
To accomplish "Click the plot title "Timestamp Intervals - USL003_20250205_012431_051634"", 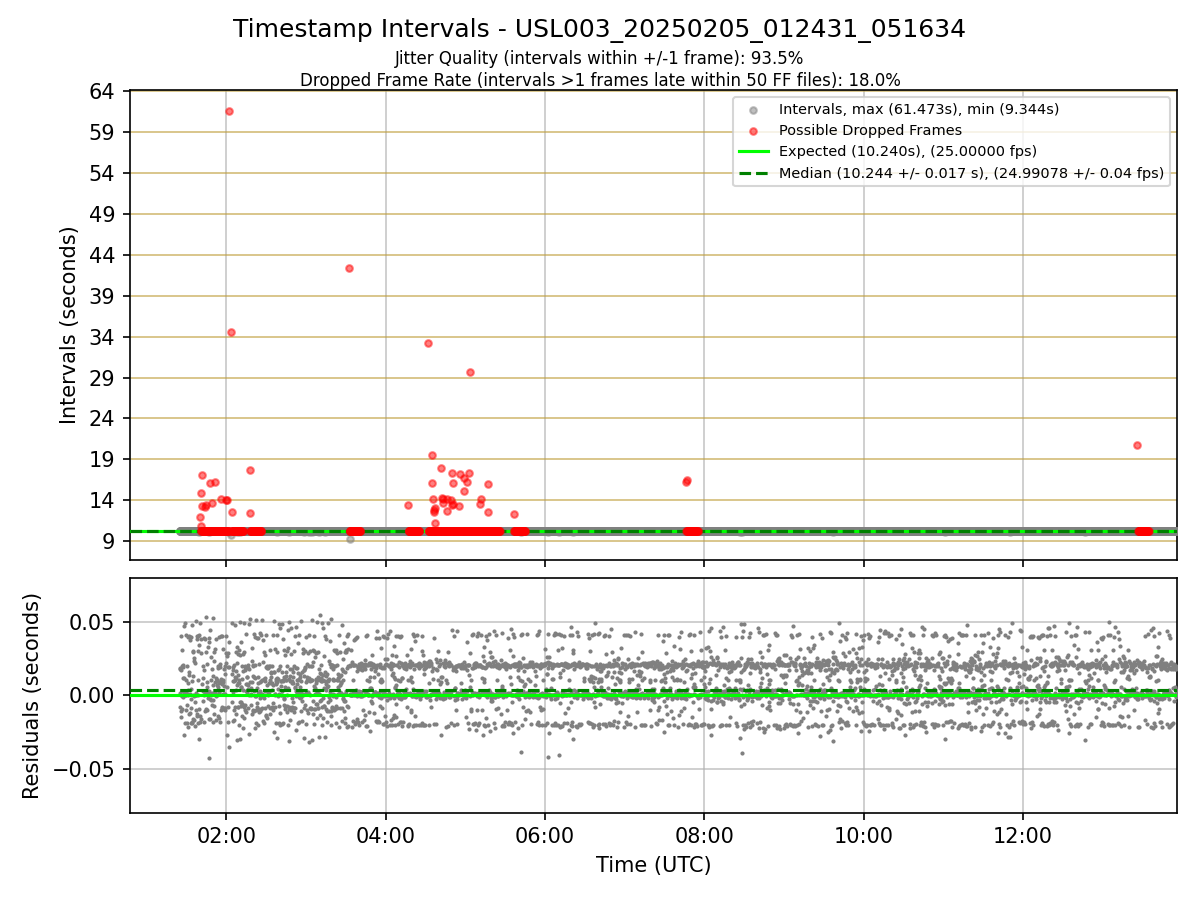I will click(x=599, y=29).
